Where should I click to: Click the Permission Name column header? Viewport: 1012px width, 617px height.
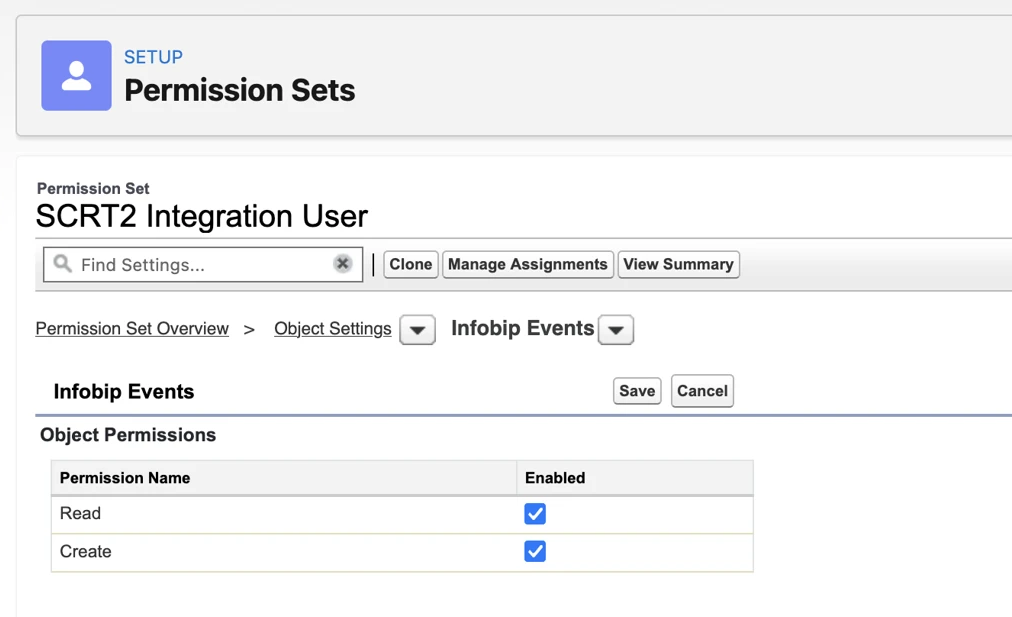pyautogui.click(x=284, y=478)
